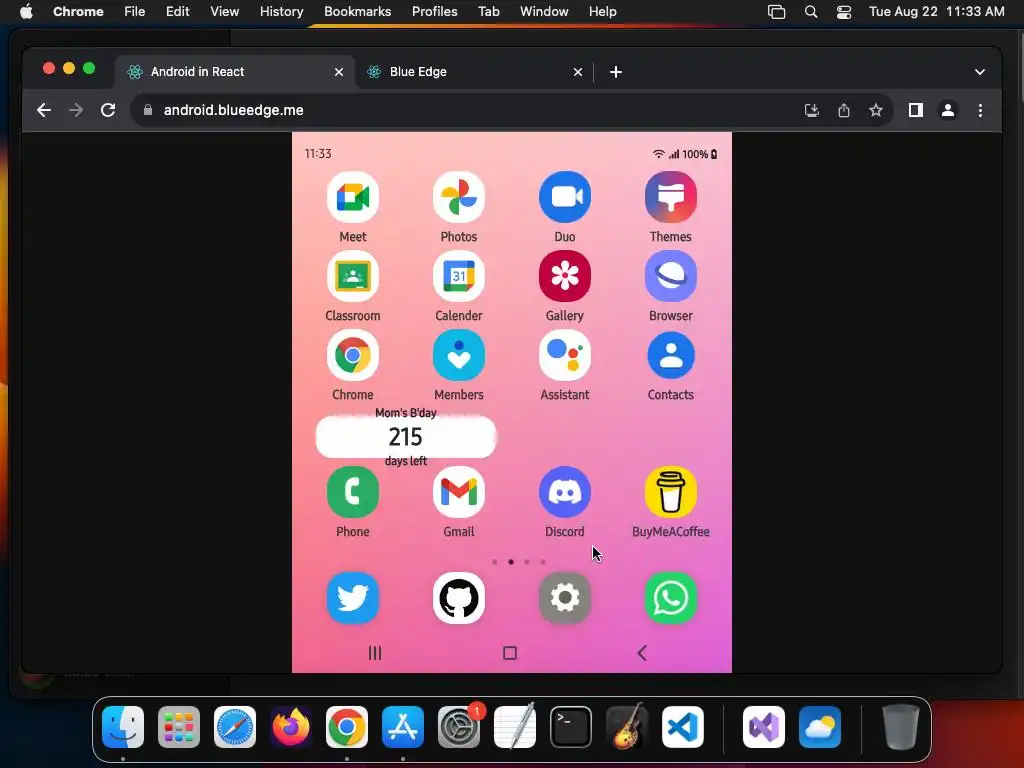Open Terminal from the Dock
The image size is (1024, 768).
pos(571,727)
